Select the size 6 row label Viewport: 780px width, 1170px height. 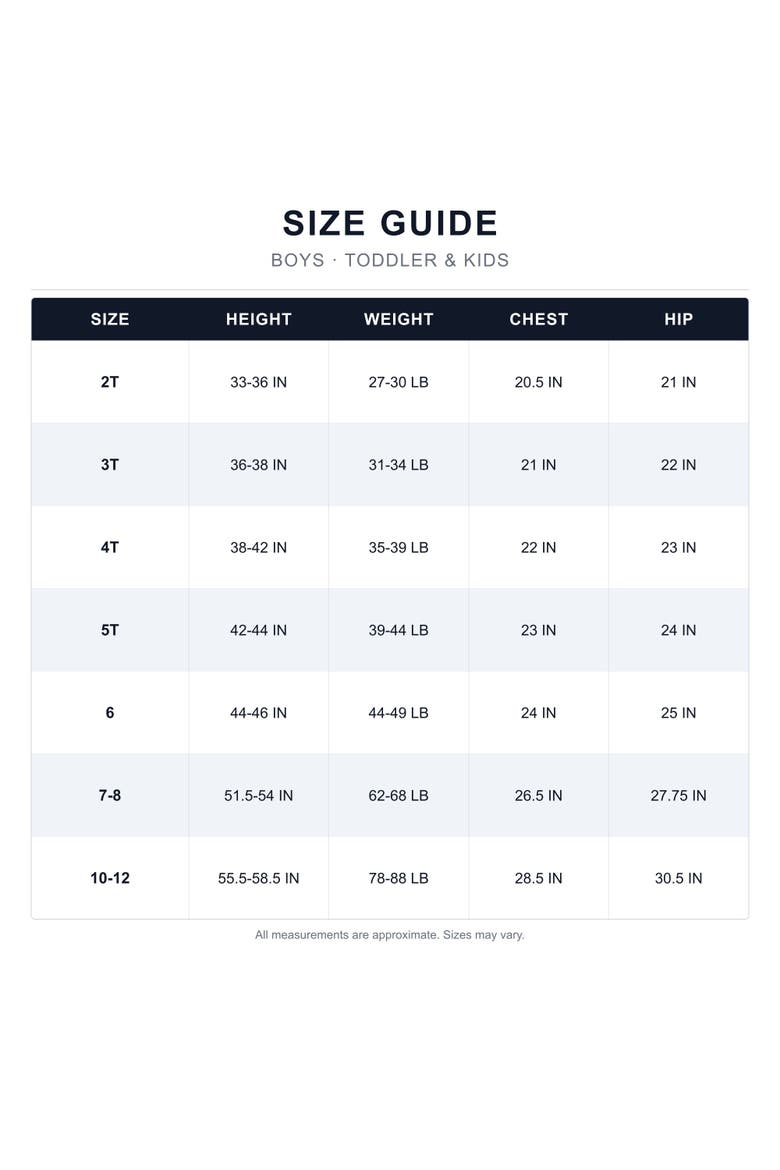(110, 713)
